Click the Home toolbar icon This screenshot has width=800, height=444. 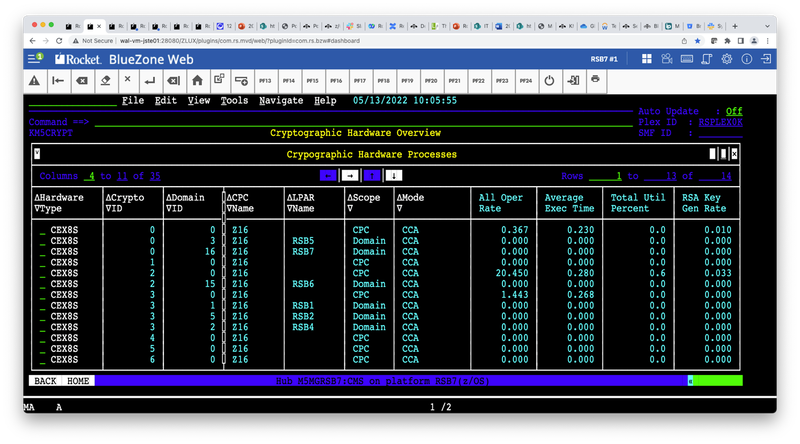pyautogui.click(x=197, y=80)
